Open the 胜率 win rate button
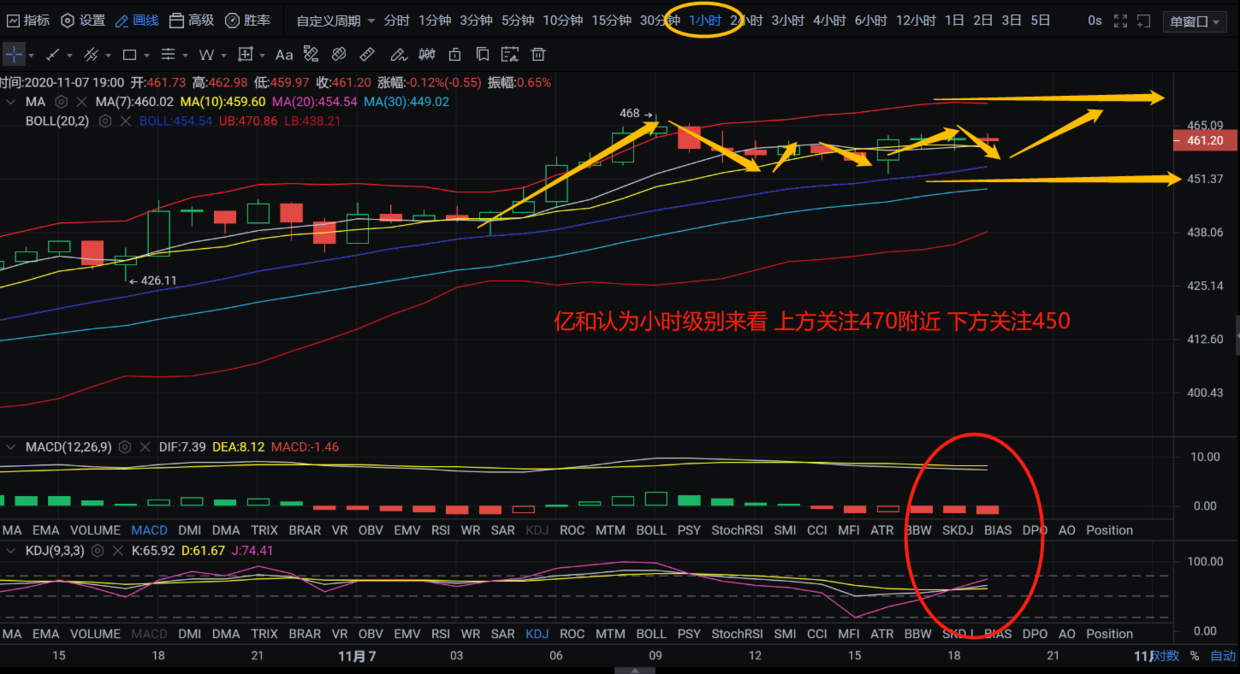The image size is (1240, 674). click(247, 21)
